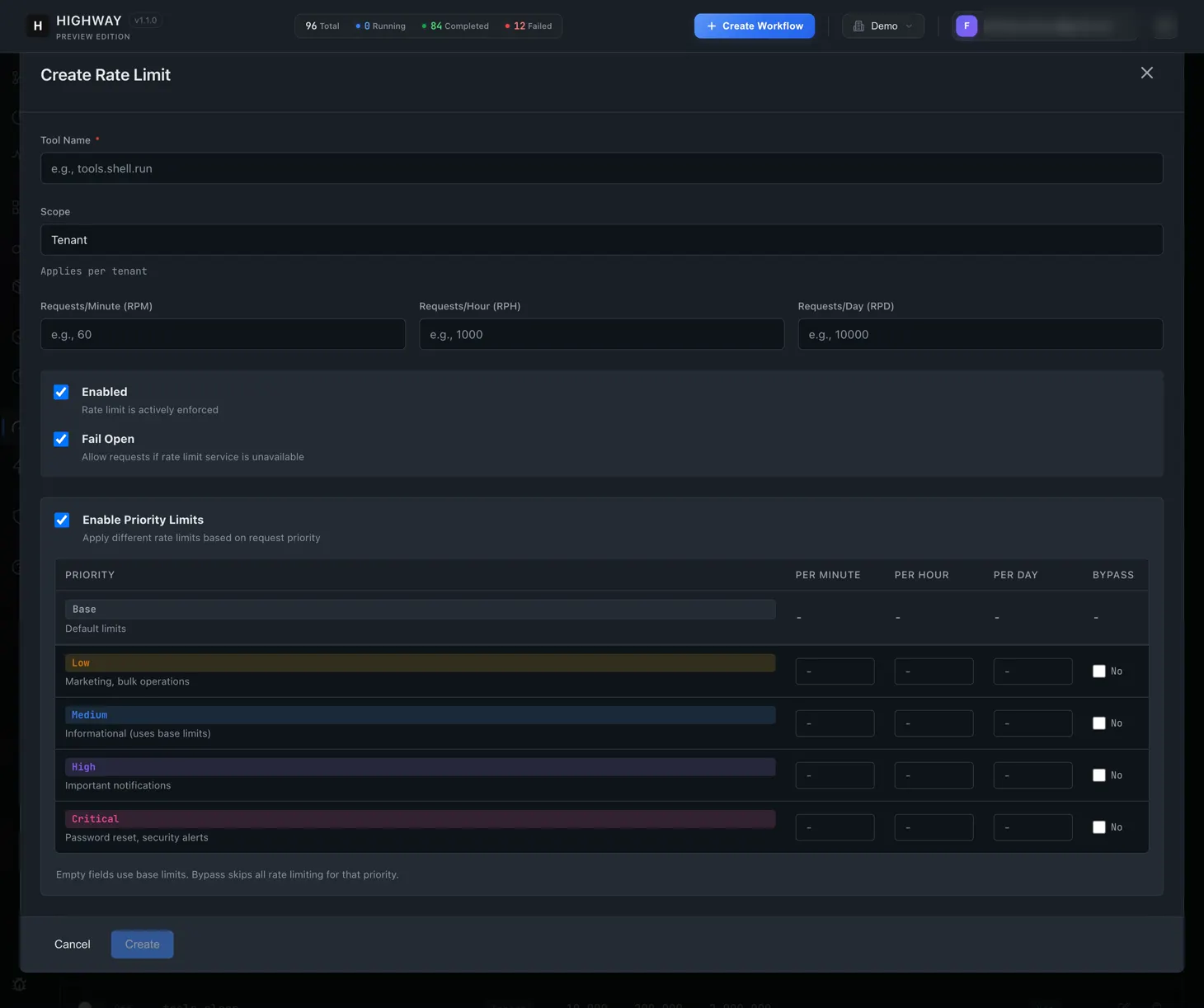The width and height of the screenshot is (1204, 1008).
Task: Click the 12 Failed status counter
Action: pyautogui.click(x=529, y=26)
